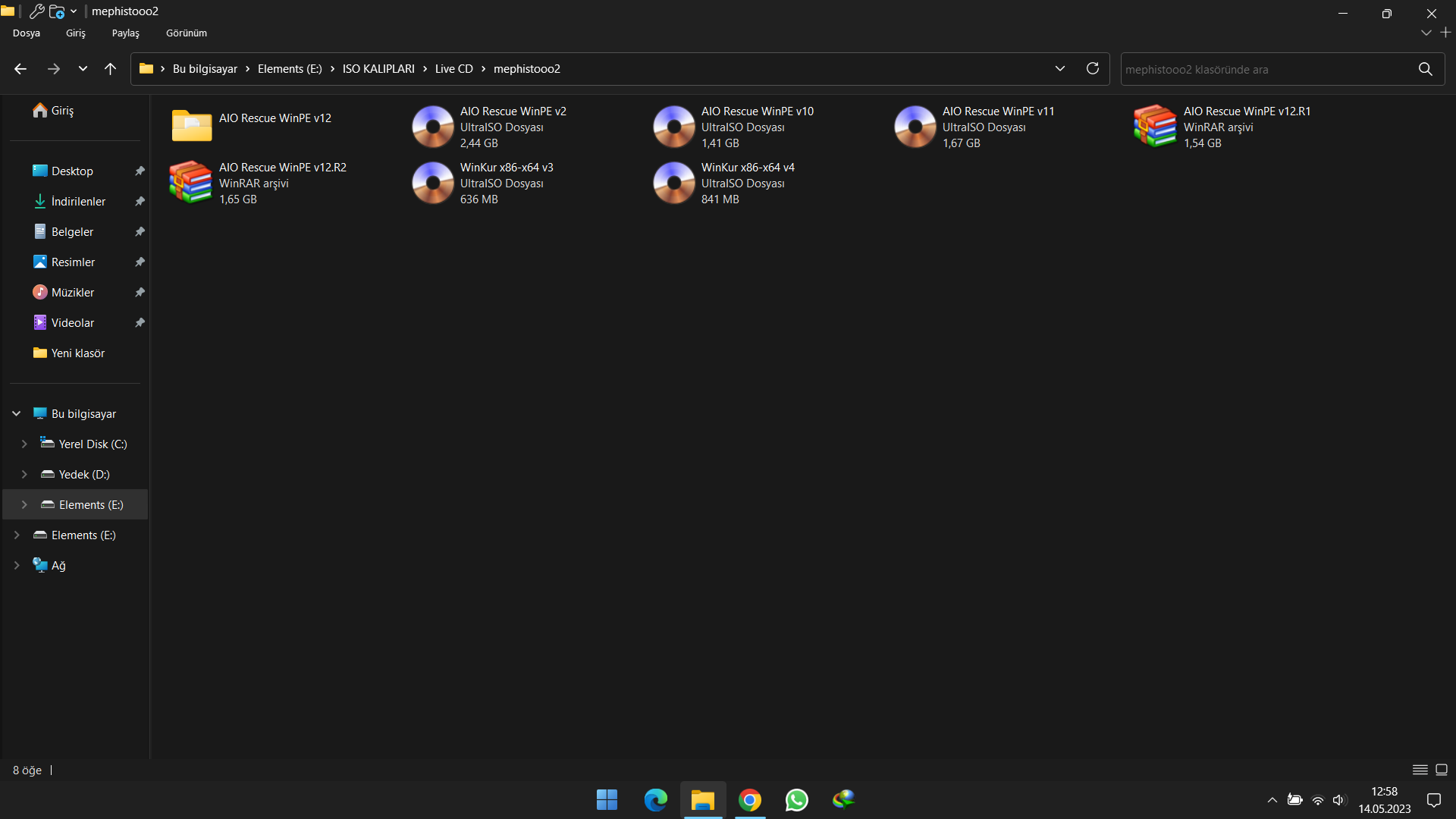Image resolution: width=1456 pixels, height=819 pixels.
Task: Select the AIO Rescue WinPE v10 disc icon
Action: pyautogui.click(x=673, y=127)
